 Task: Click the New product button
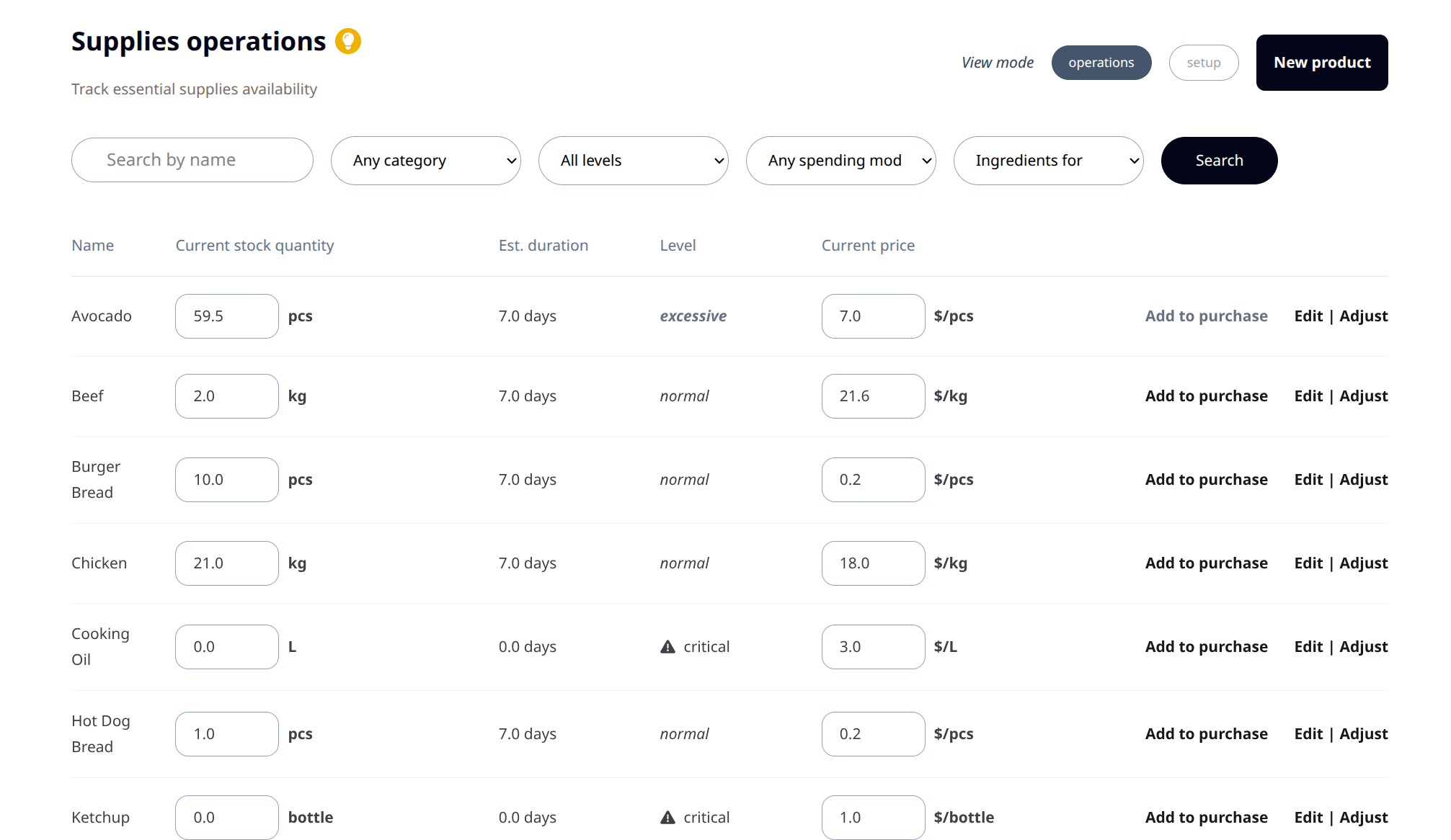(1321, 63)
